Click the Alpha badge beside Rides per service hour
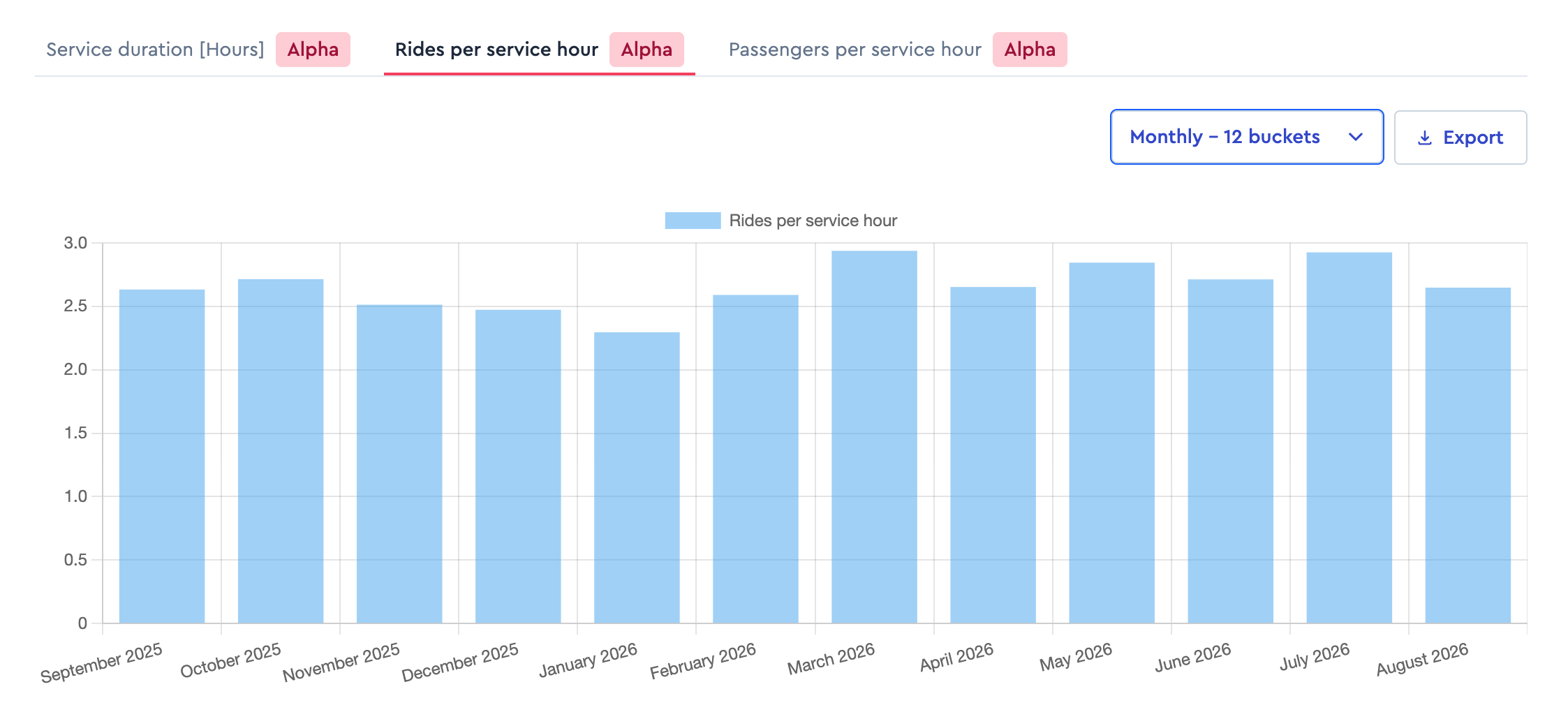 coord(646,50)
